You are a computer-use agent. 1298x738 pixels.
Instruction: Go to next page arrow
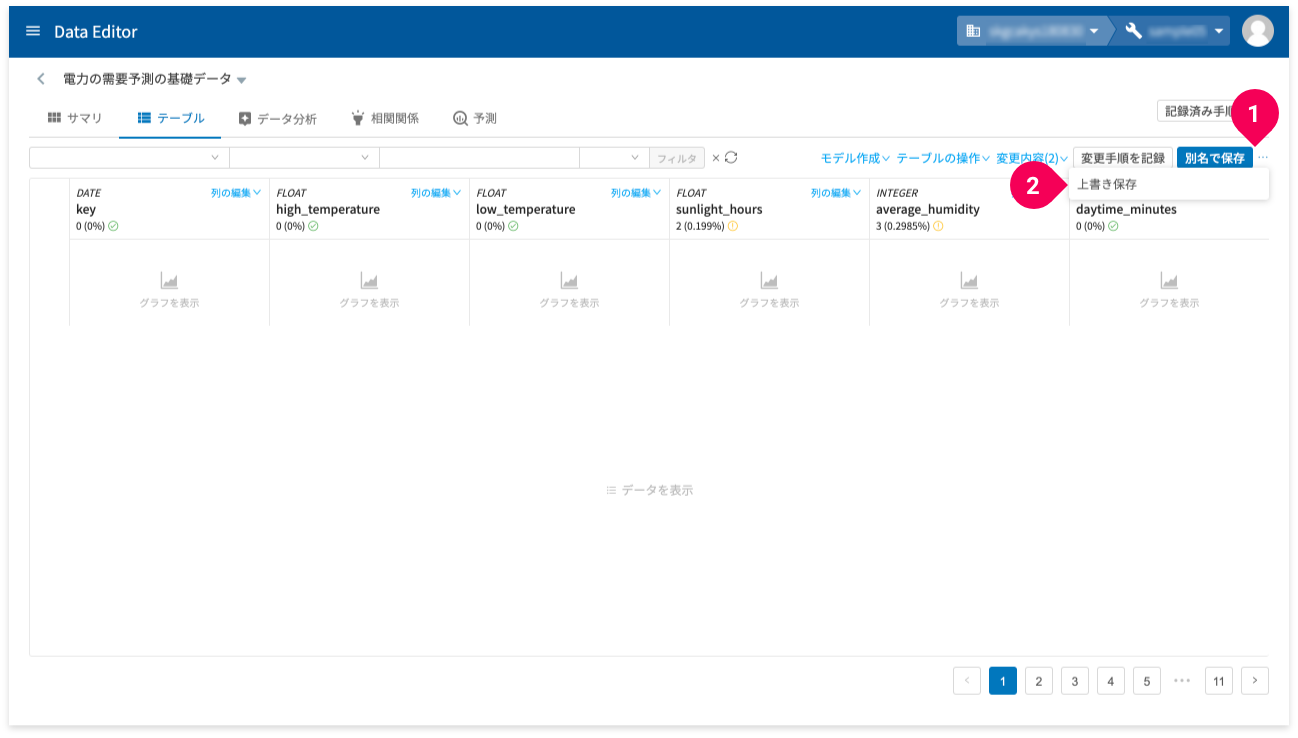pos(1255,681)
